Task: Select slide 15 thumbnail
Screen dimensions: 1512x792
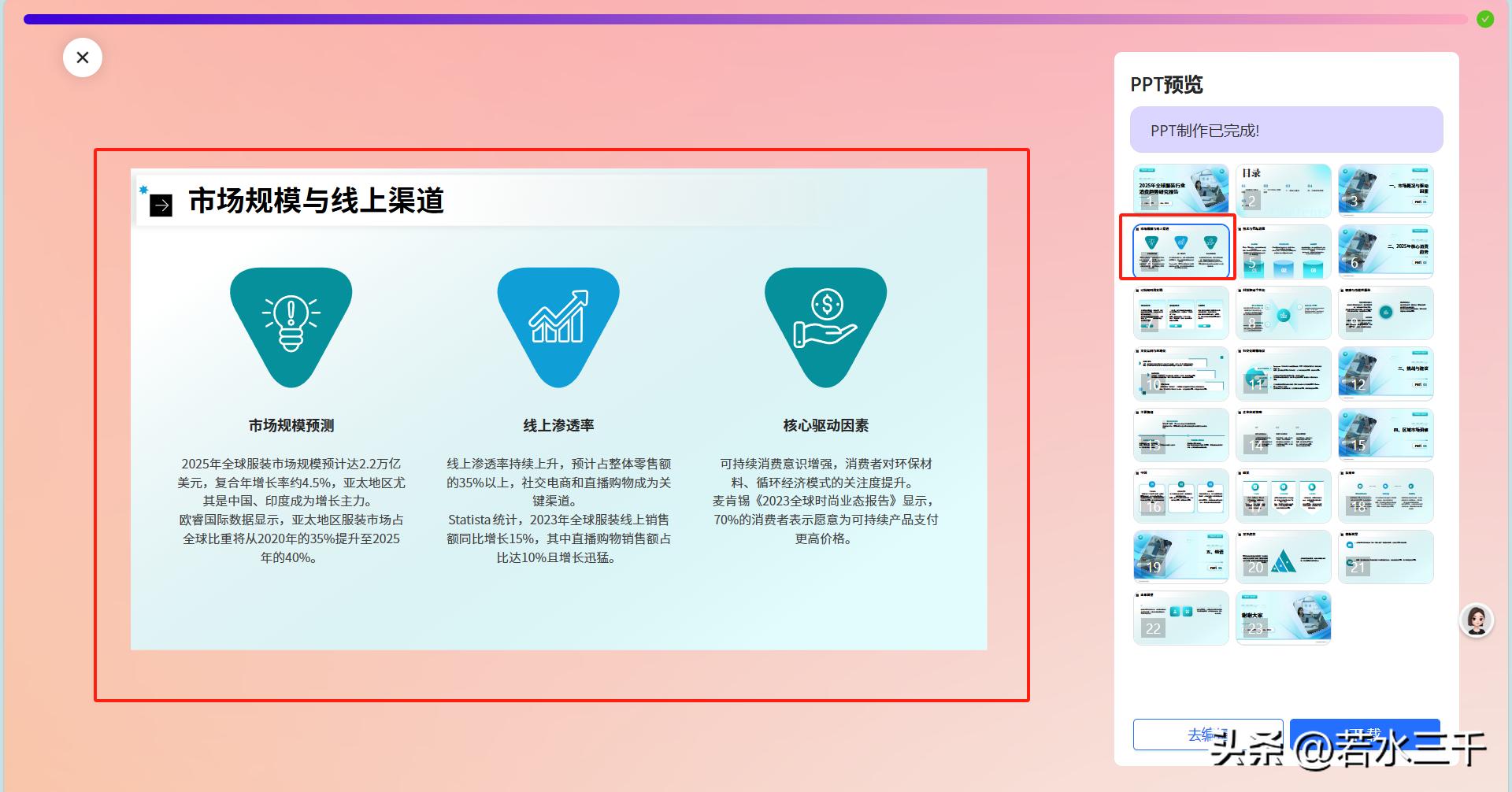Action: pos(1386,435)
